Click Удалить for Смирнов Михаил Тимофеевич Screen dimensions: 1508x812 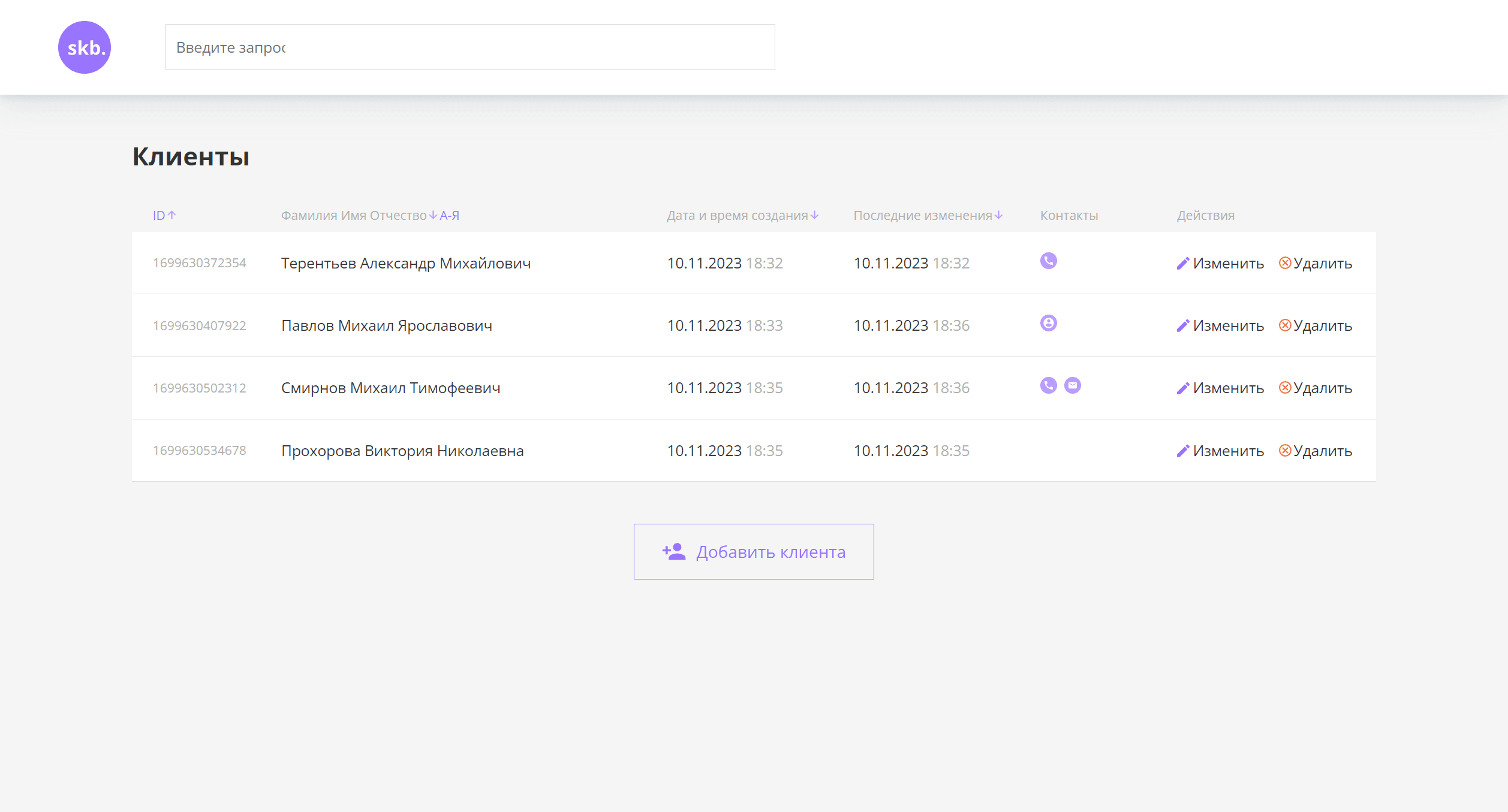[x=1322, y=388]
